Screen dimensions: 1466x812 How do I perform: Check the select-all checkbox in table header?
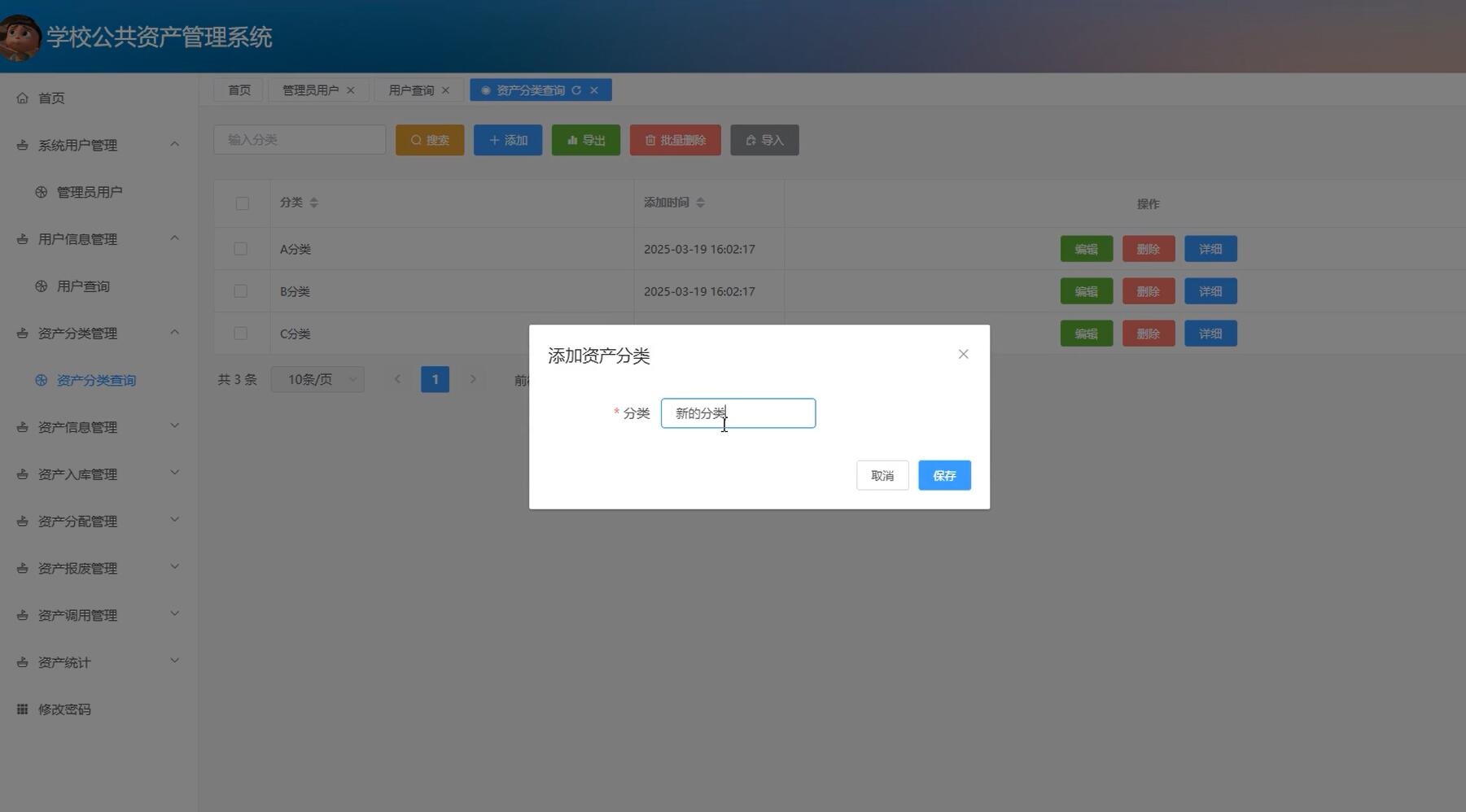242,203
